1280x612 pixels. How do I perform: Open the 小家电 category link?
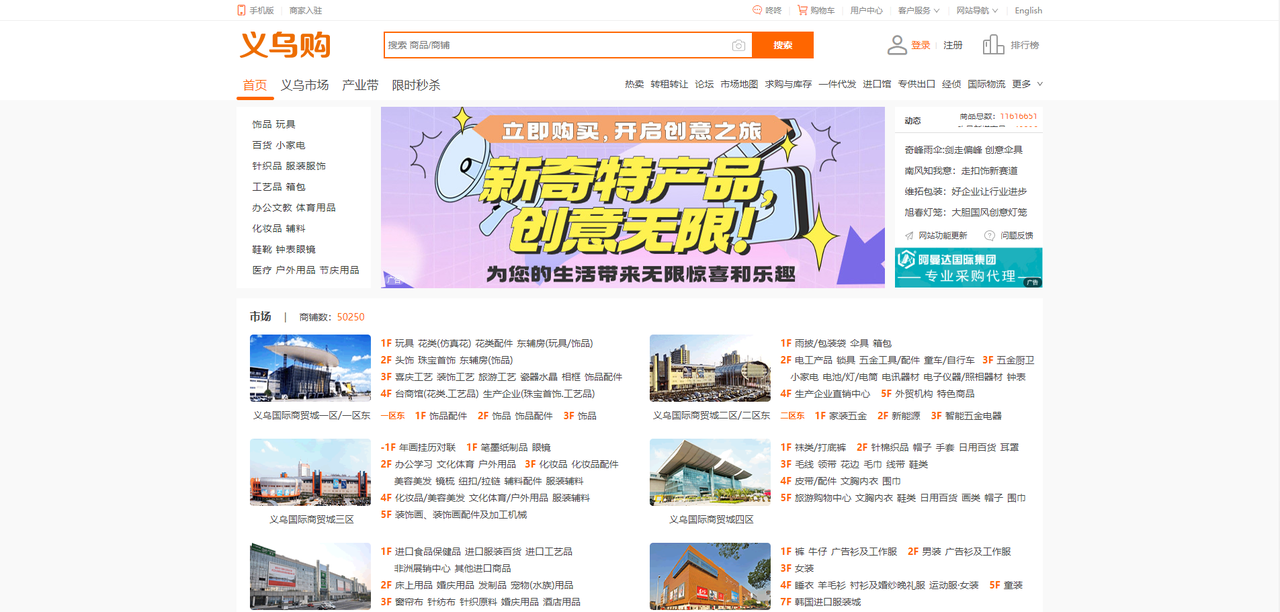tap(291, 145)
